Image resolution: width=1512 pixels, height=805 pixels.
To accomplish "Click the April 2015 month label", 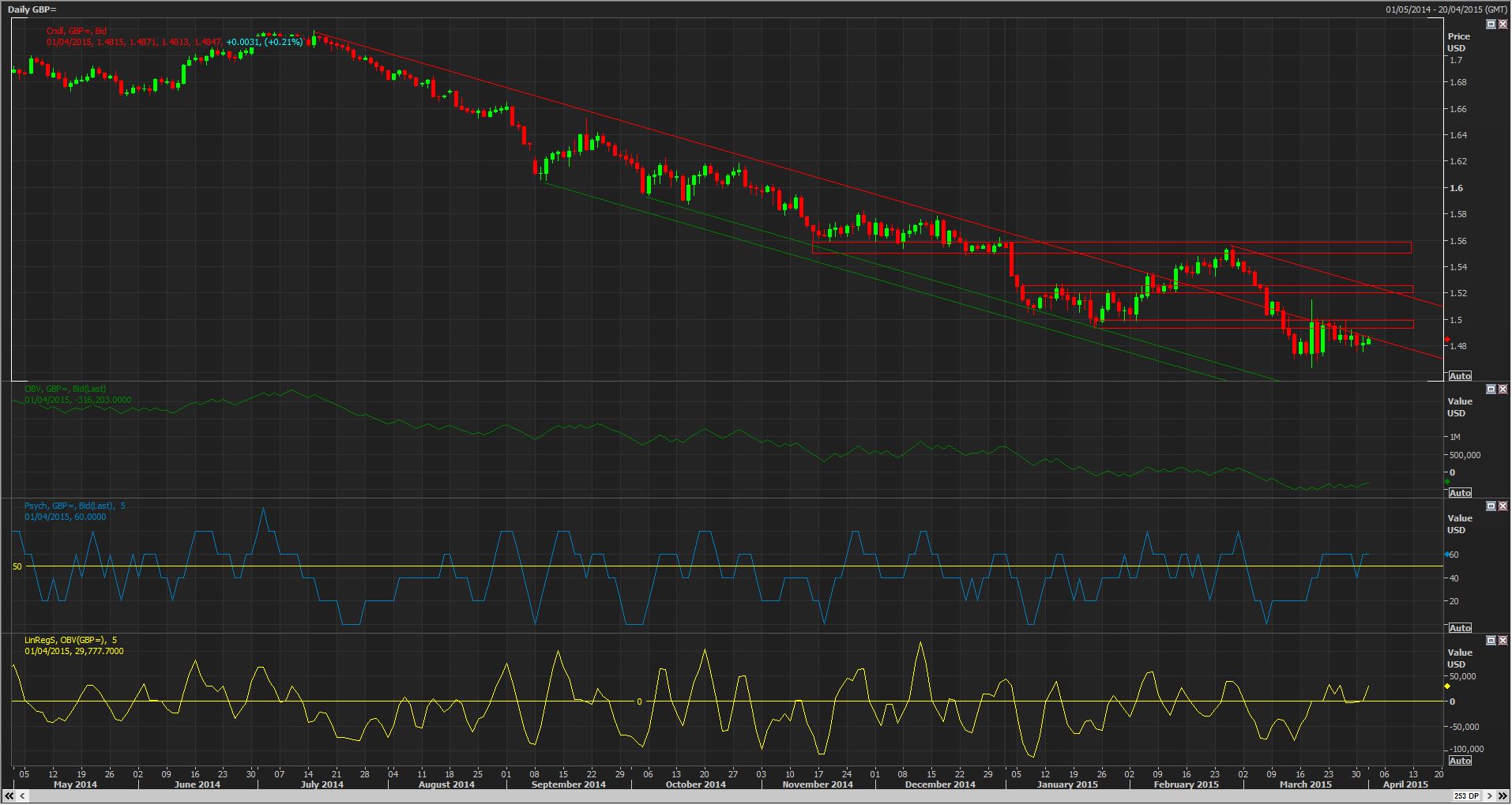I will point(1405,784).
